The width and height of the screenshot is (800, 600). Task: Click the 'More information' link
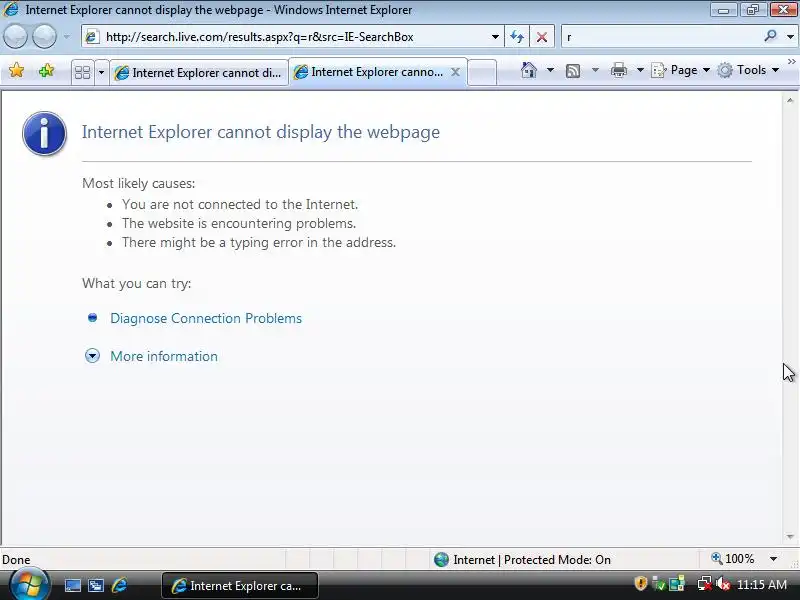pos(164,356)
